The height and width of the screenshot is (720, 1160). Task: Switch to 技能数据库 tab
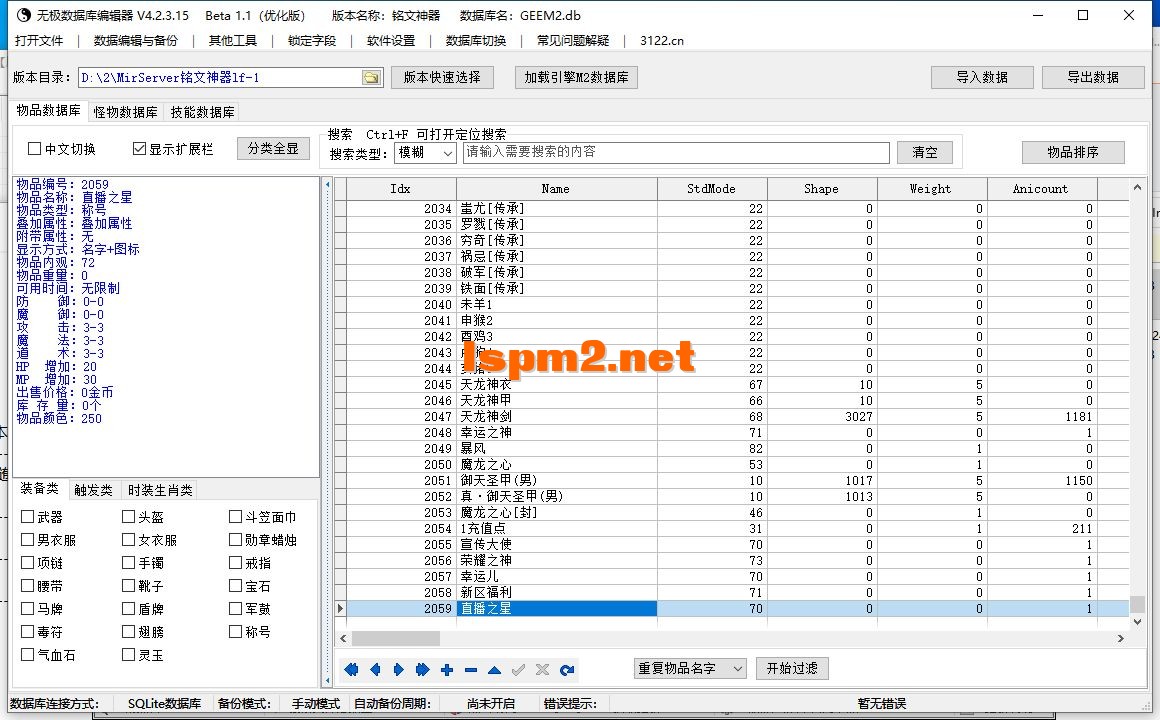point(202,112)
